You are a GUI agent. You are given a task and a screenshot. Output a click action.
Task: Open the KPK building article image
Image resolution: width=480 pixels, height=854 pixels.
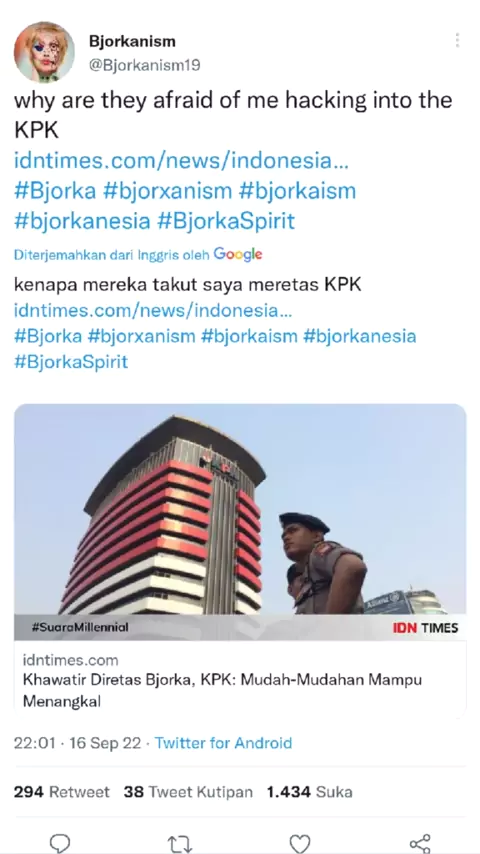click(x=240, y=522)
